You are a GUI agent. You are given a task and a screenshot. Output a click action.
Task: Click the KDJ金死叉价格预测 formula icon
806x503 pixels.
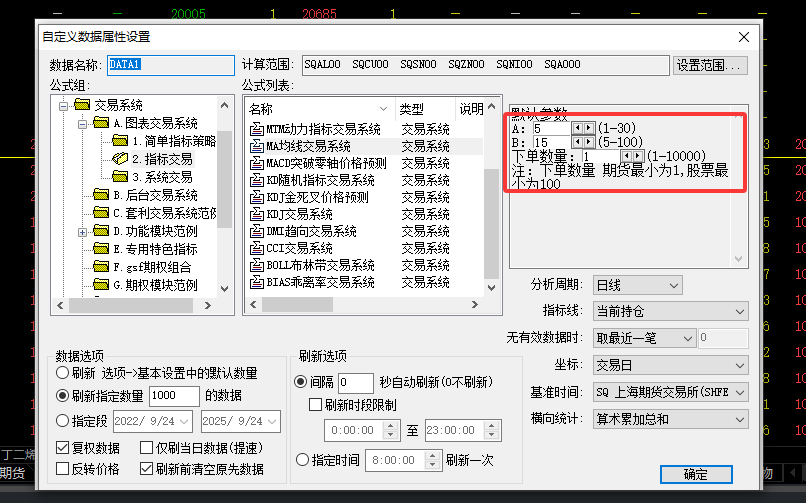[256, 197]
